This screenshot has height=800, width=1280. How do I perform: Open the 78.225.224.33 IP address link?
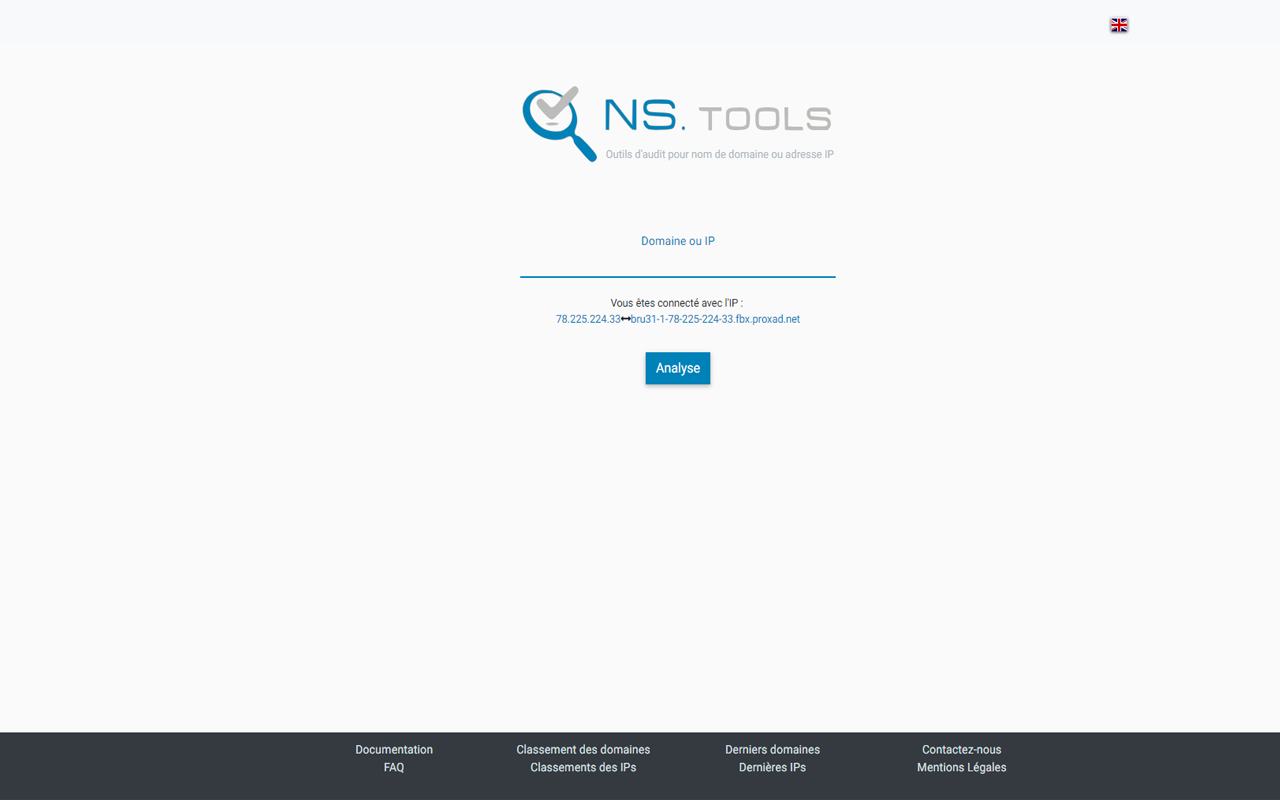[588, 319]
